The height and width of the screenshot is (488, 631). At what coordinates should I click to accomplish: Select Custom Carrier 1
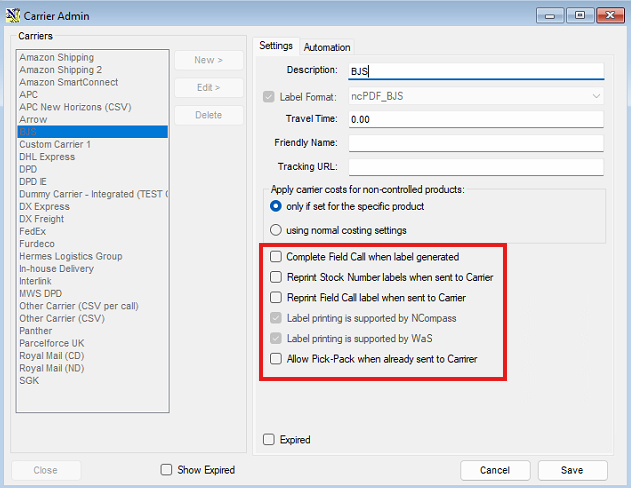[93, 144]
